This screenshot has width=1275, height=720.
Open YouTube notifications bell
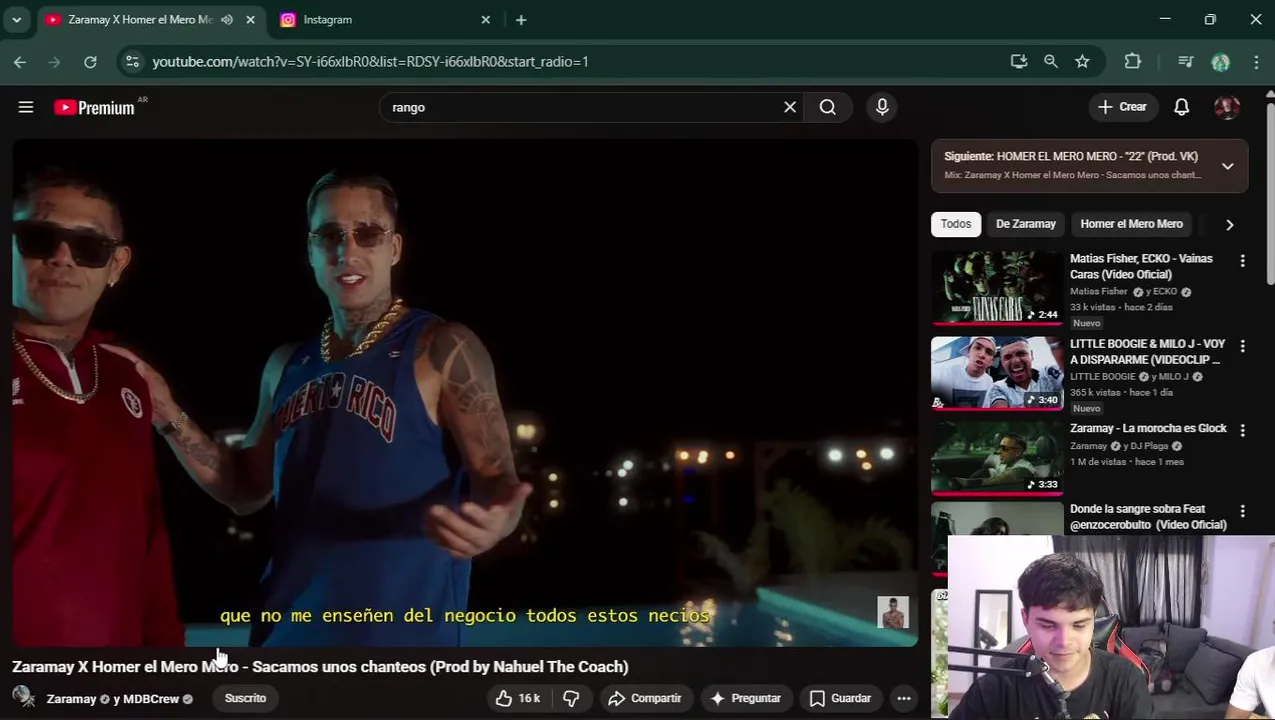(1181, 107)
